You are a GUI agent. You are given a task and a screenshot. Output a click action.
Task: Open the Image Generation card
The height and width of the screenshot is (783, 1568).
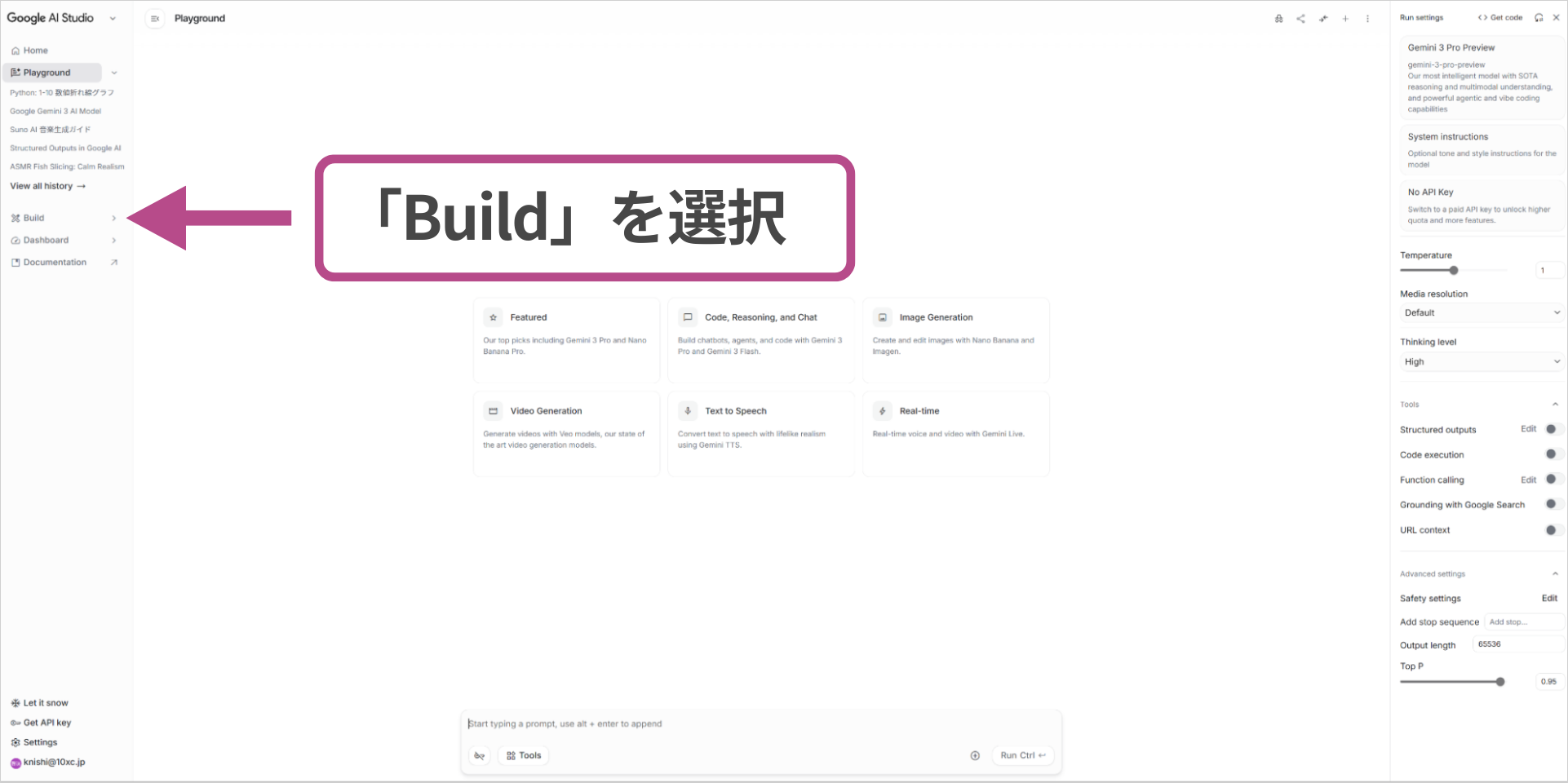[955, 340]
